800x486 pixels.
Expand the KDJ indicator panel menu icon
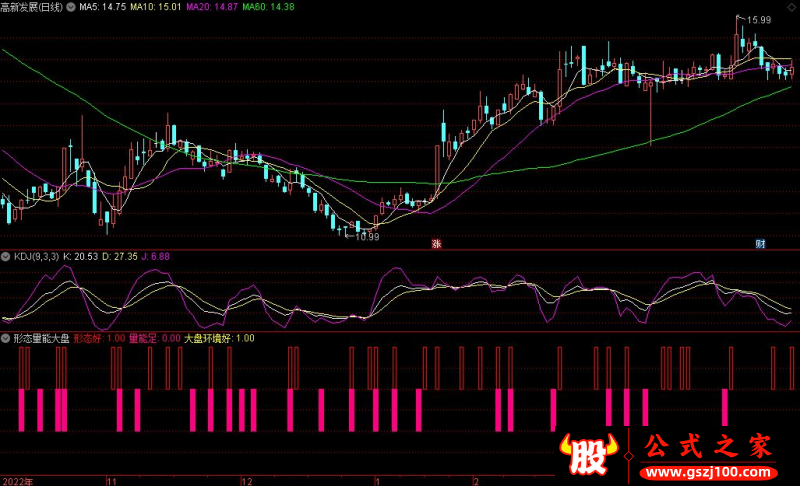tap(6, 257)
